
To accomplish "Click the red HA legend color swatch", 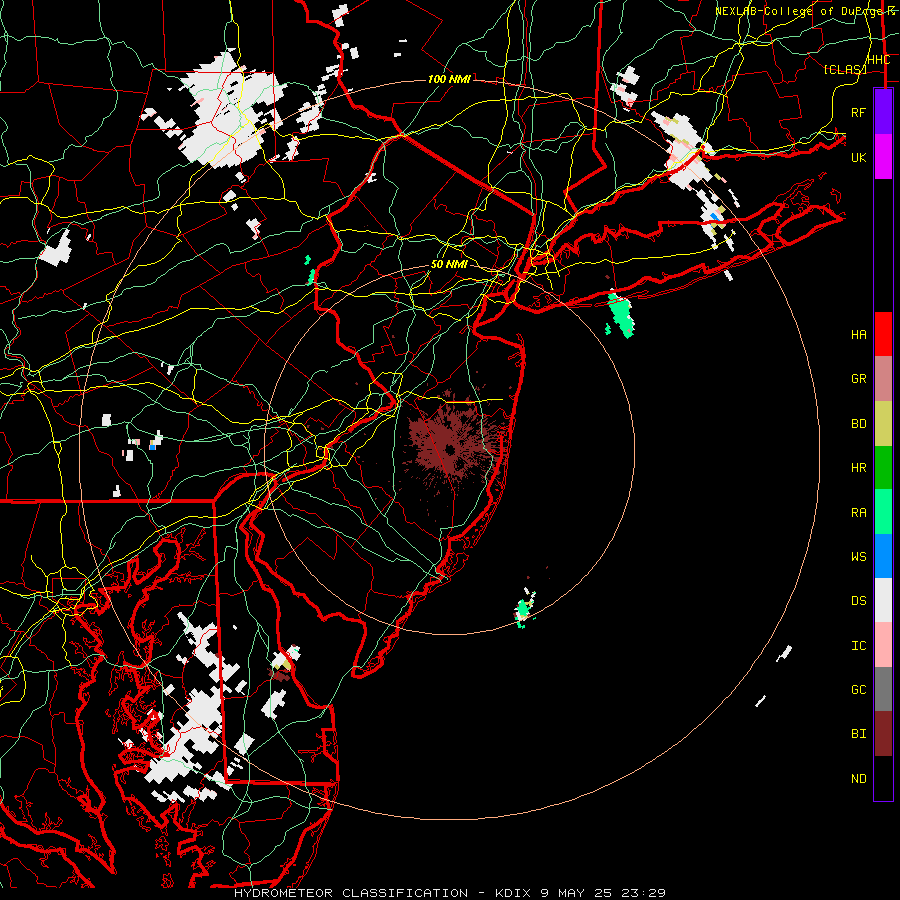I will (883, 334).
